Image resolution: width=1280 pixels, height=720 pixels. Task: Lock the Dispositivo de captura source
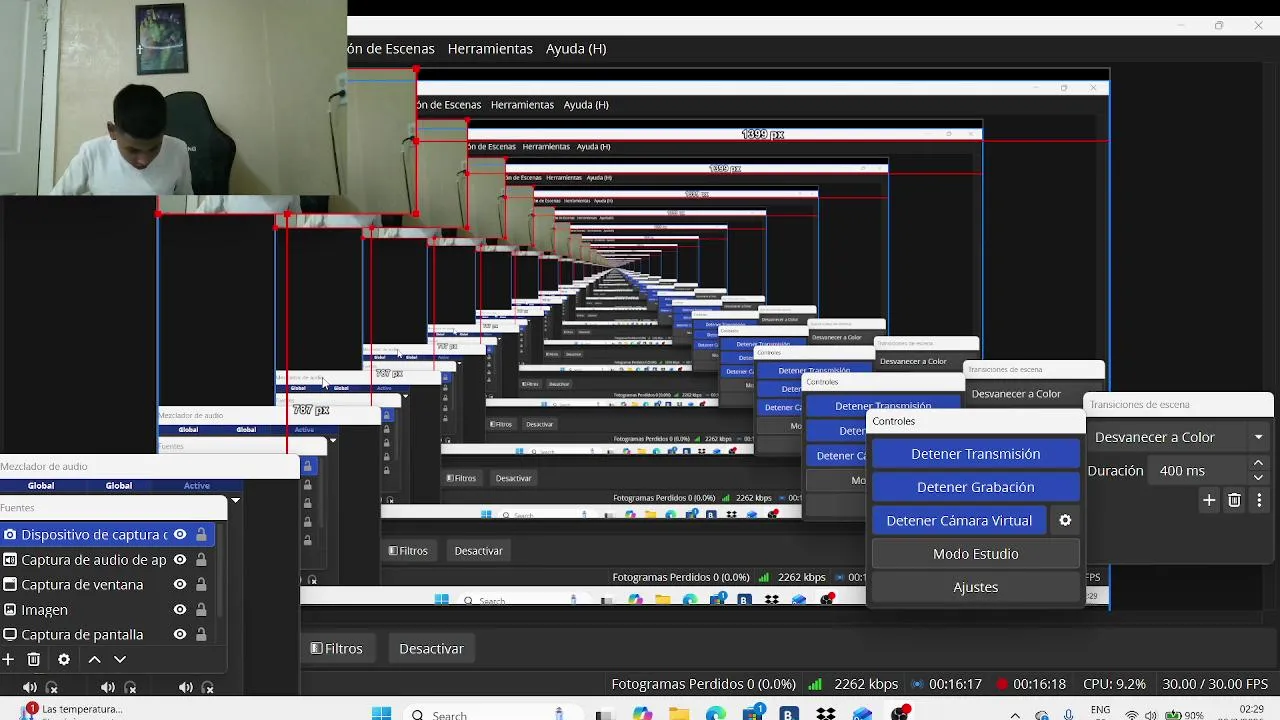pyautogui.click(x=201, y=535)
